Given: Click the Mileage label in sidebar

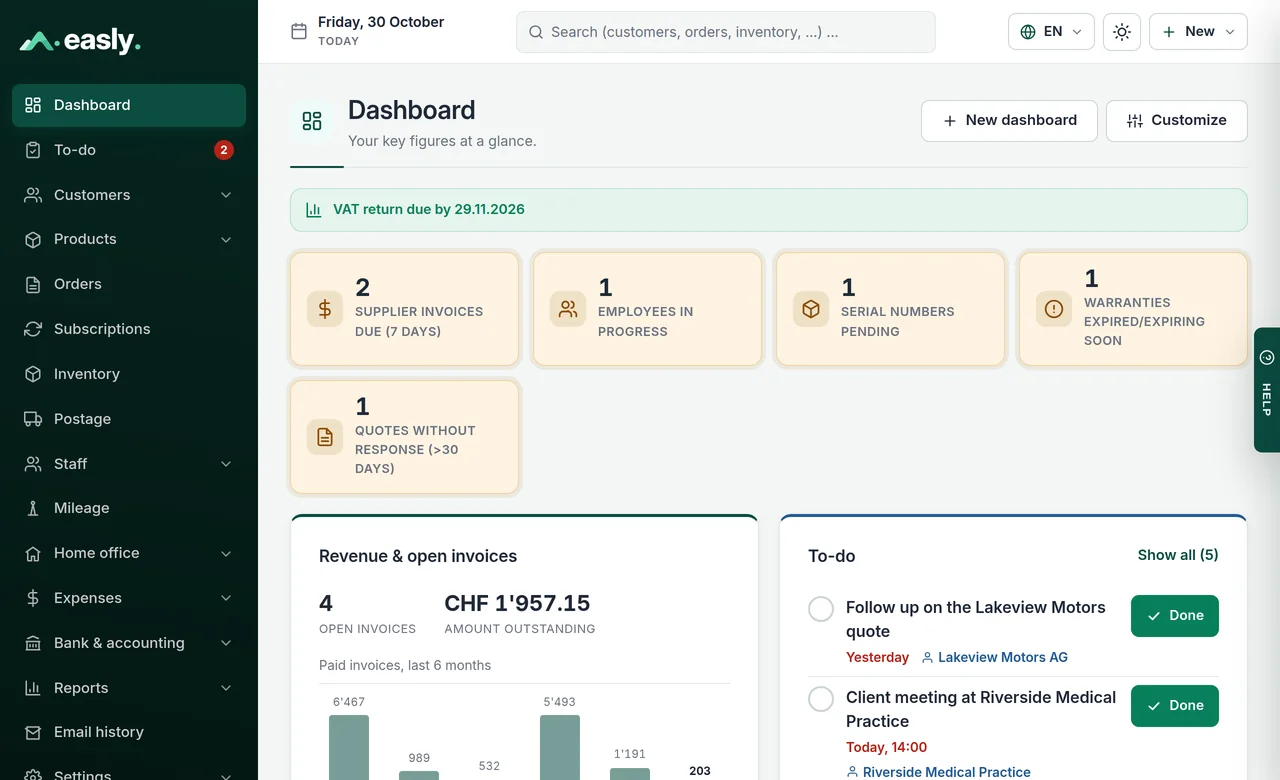Looking at the screenshot, I should (x=82, y=508).
